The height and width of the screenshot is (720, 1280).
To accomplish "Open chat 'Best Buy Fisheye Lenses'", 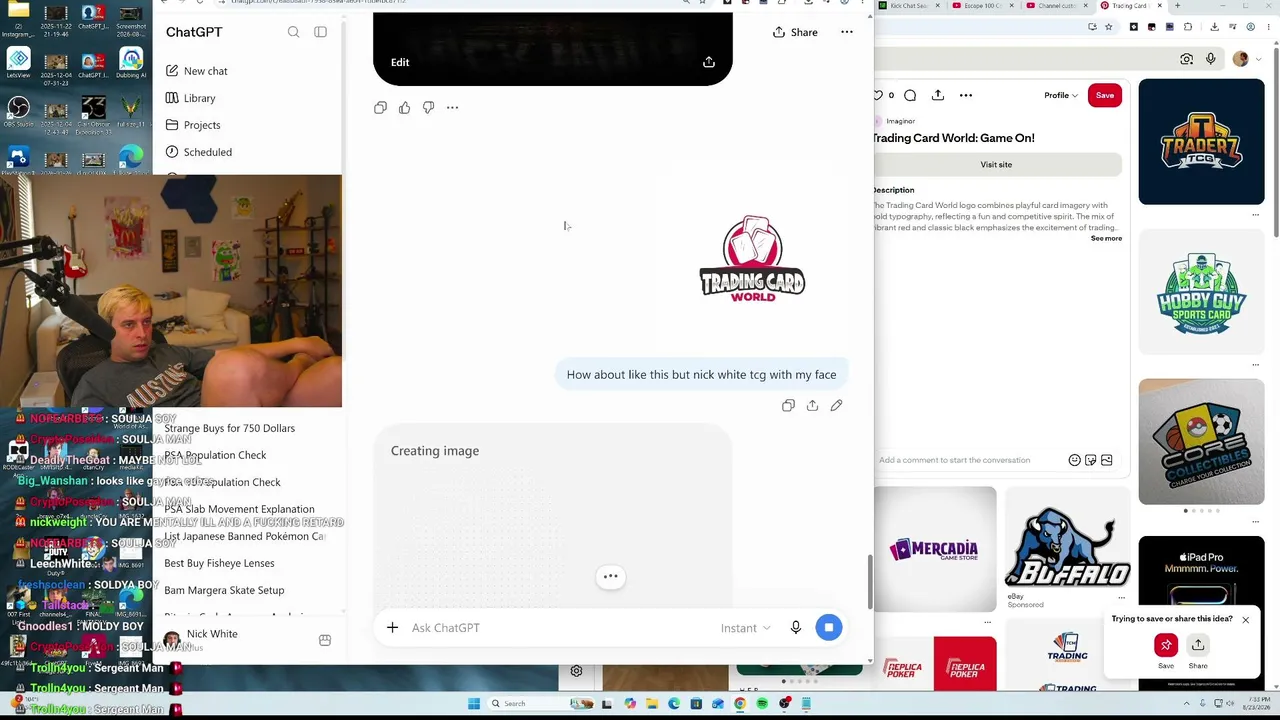I will point(219,563).
